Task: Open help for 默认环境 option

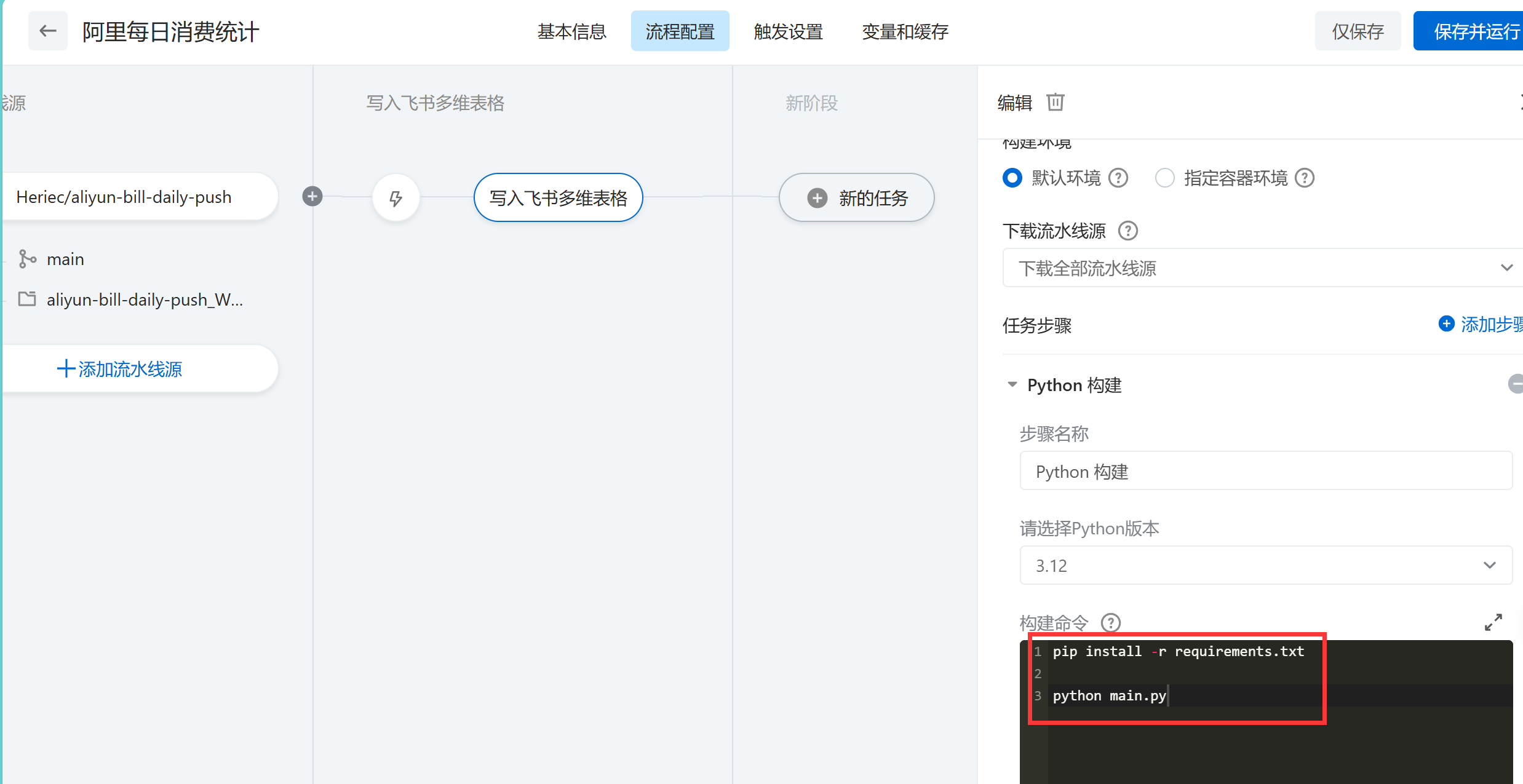Action: (1118, 178)
